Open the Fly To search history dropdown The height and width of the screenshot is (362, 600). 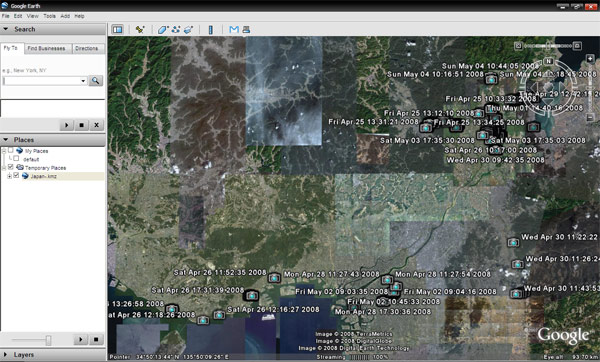pos(83,81)
